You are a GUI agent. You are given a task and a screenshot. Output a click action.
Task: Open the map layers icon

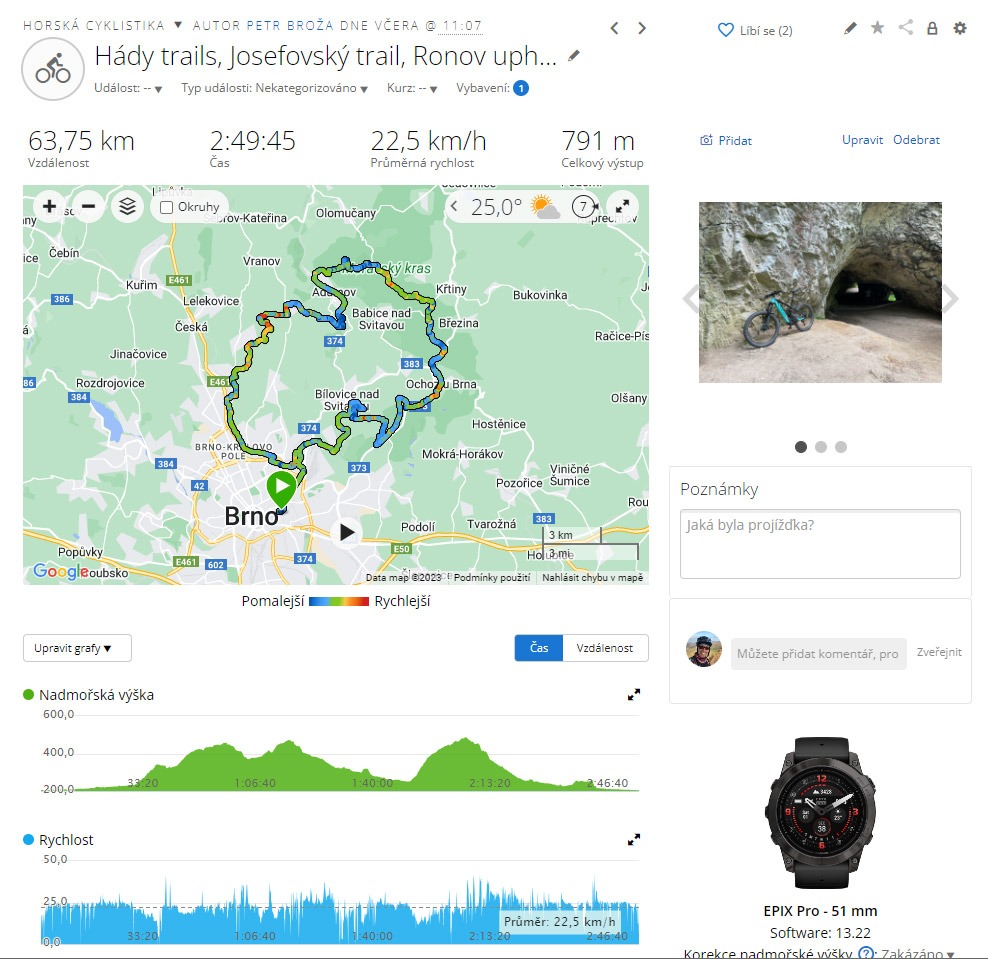tap(127, 206)
